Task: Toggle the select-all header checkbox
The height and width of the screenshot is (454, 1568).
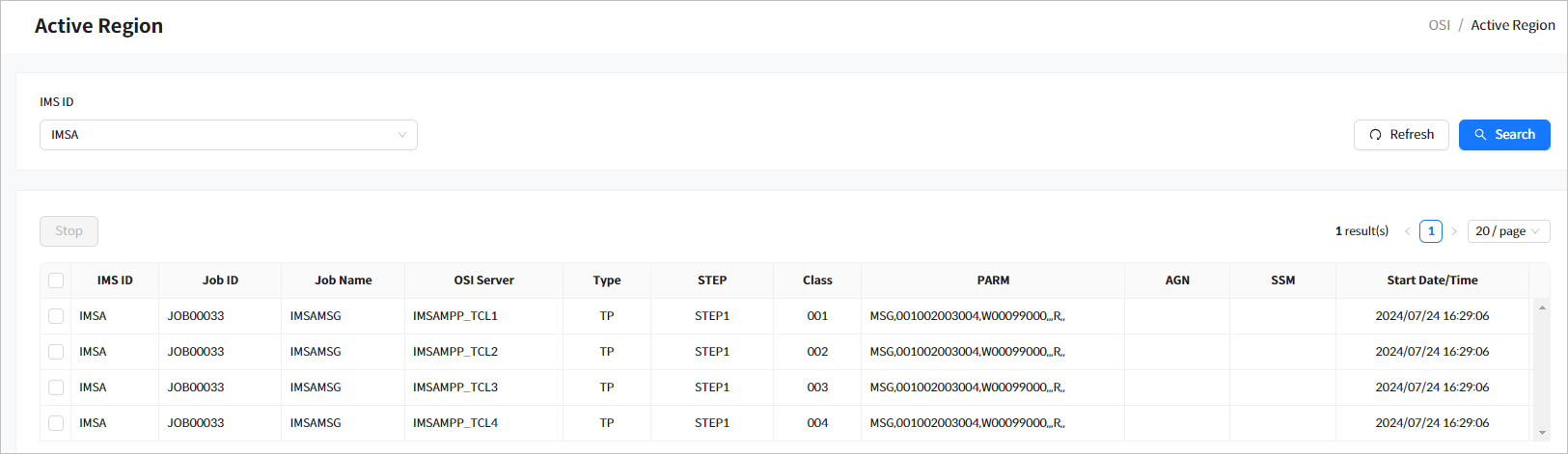Action: [56, 280]
